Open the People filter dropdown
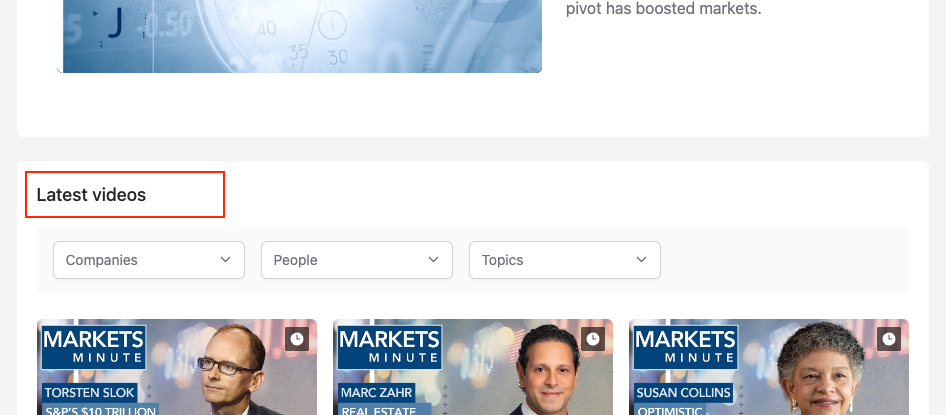The width and height of the screenshot is (946, 415). point(357,260)
